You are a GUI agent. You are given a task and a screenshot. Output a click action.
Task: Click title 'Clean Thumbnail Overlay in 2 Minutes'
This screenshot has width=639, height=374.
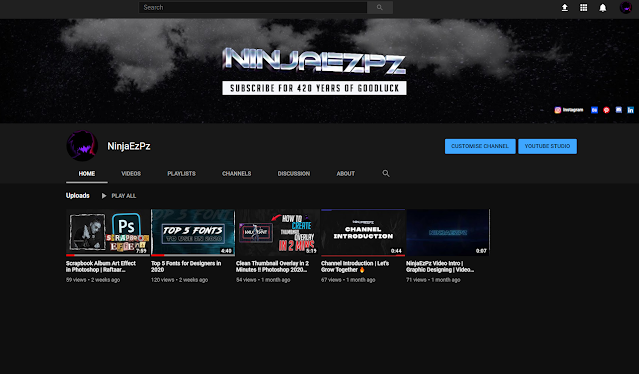273,266
